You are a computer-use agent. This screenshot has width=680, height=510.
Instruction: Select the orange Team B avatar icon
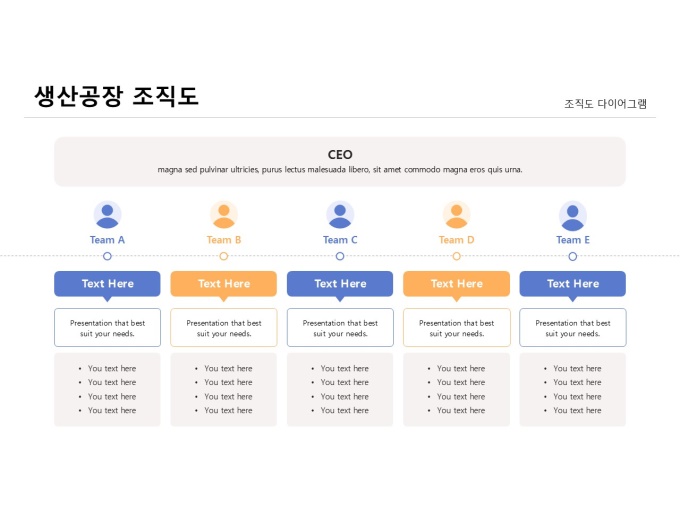click(224, 215)
